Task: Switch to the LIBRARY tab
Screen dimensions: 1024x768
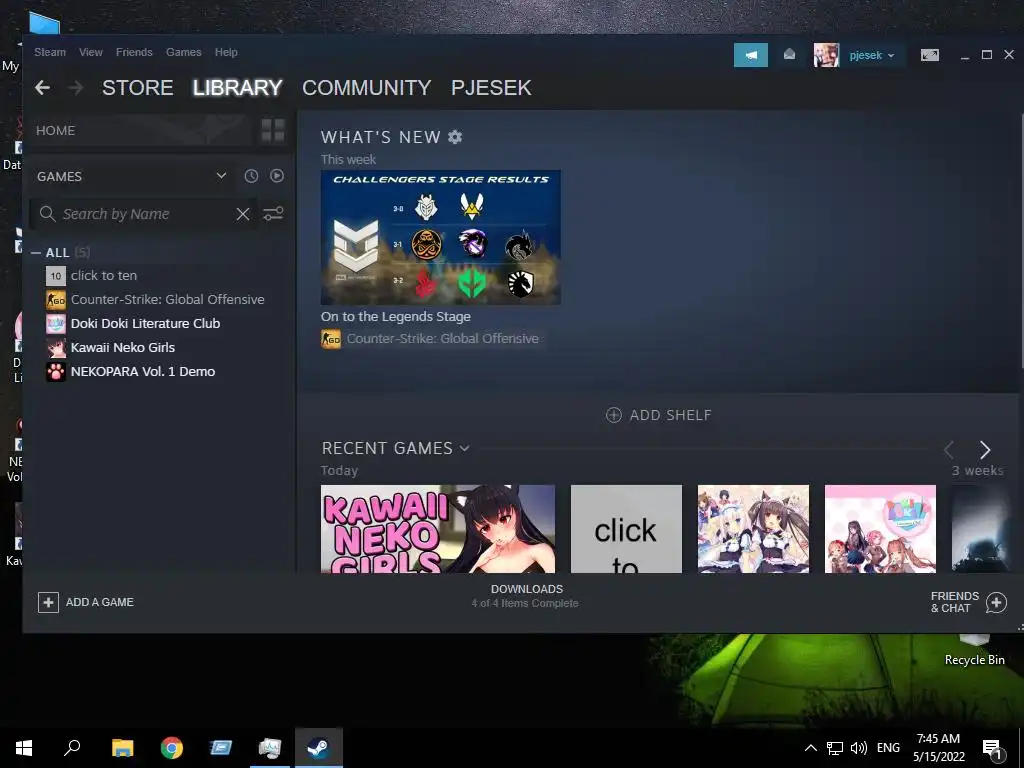Action: tap(237, 88)
